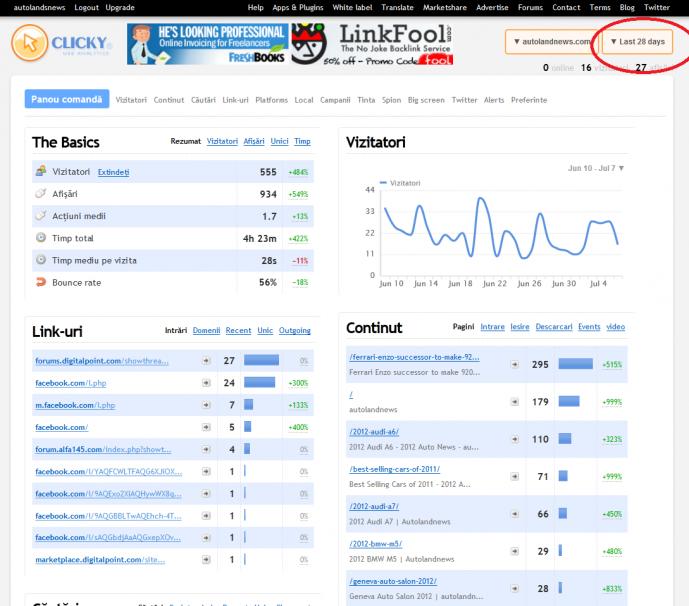Open the forums.digitalpoint.com/showthrea... link
Viewport: 689px width, 606px height.
point(102,361)
